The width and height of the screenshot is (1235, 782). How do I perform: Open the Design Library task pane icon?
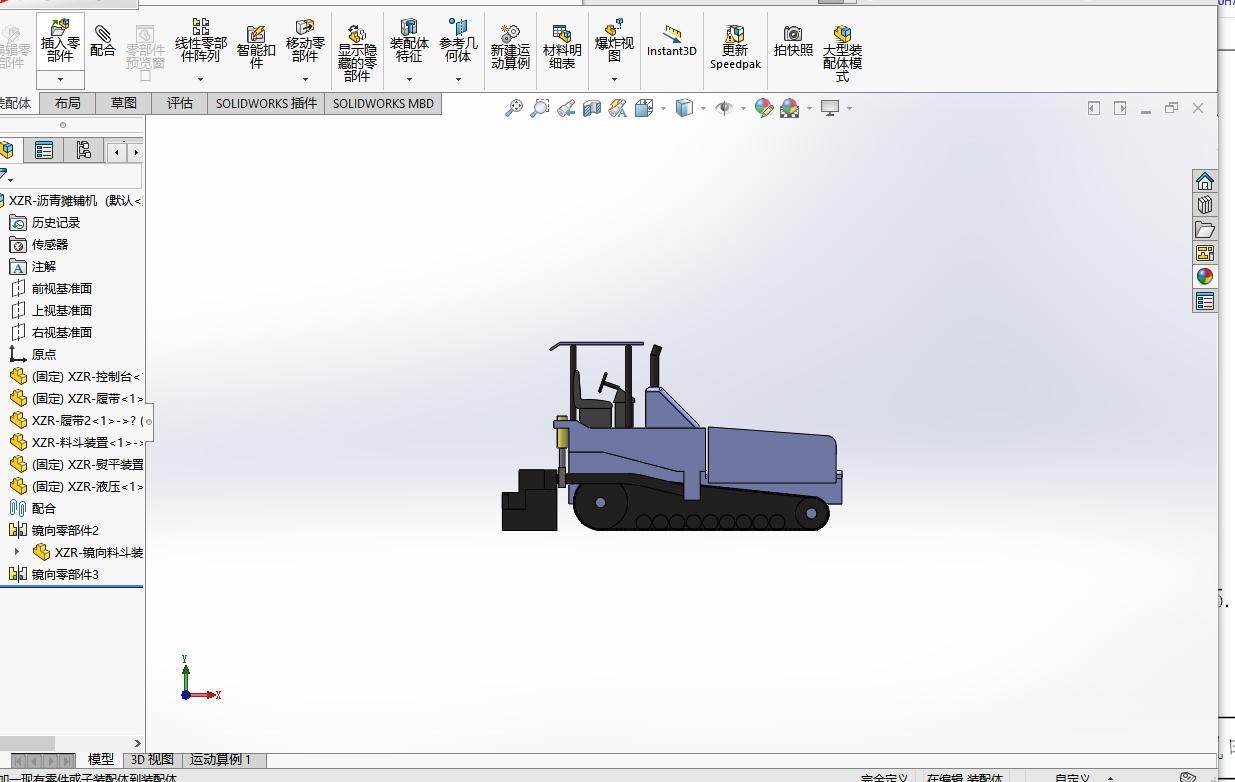1205,205
